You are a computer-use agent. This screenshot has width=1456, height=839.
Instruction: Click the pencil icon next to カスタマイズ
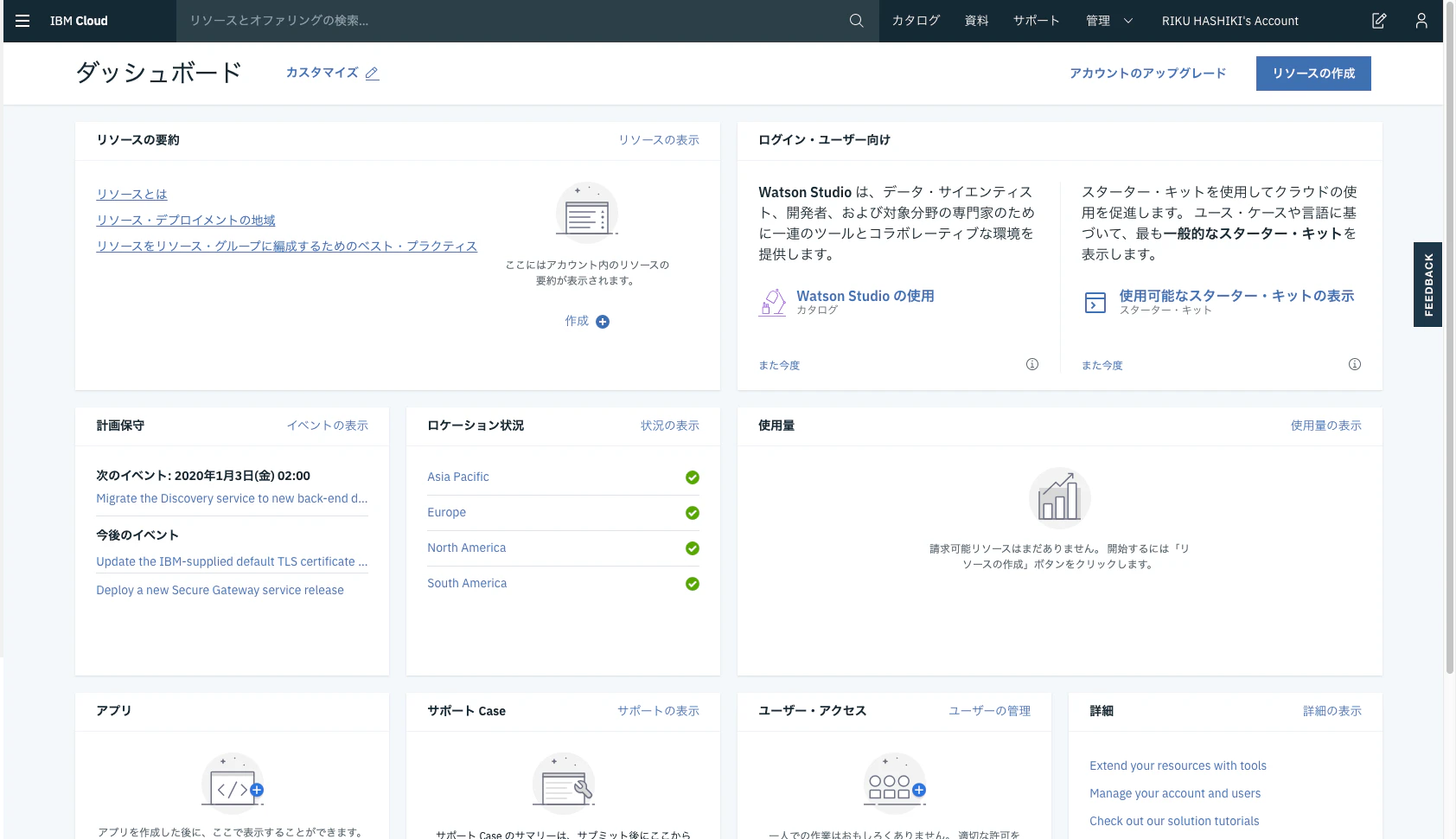tap(372, 74)
